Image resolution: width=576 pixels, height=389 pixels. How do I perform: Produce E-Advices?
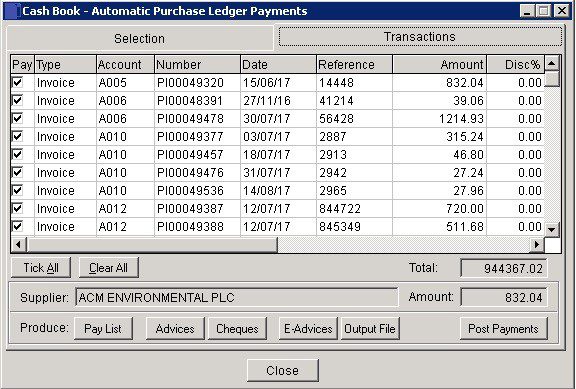[308, 328]
